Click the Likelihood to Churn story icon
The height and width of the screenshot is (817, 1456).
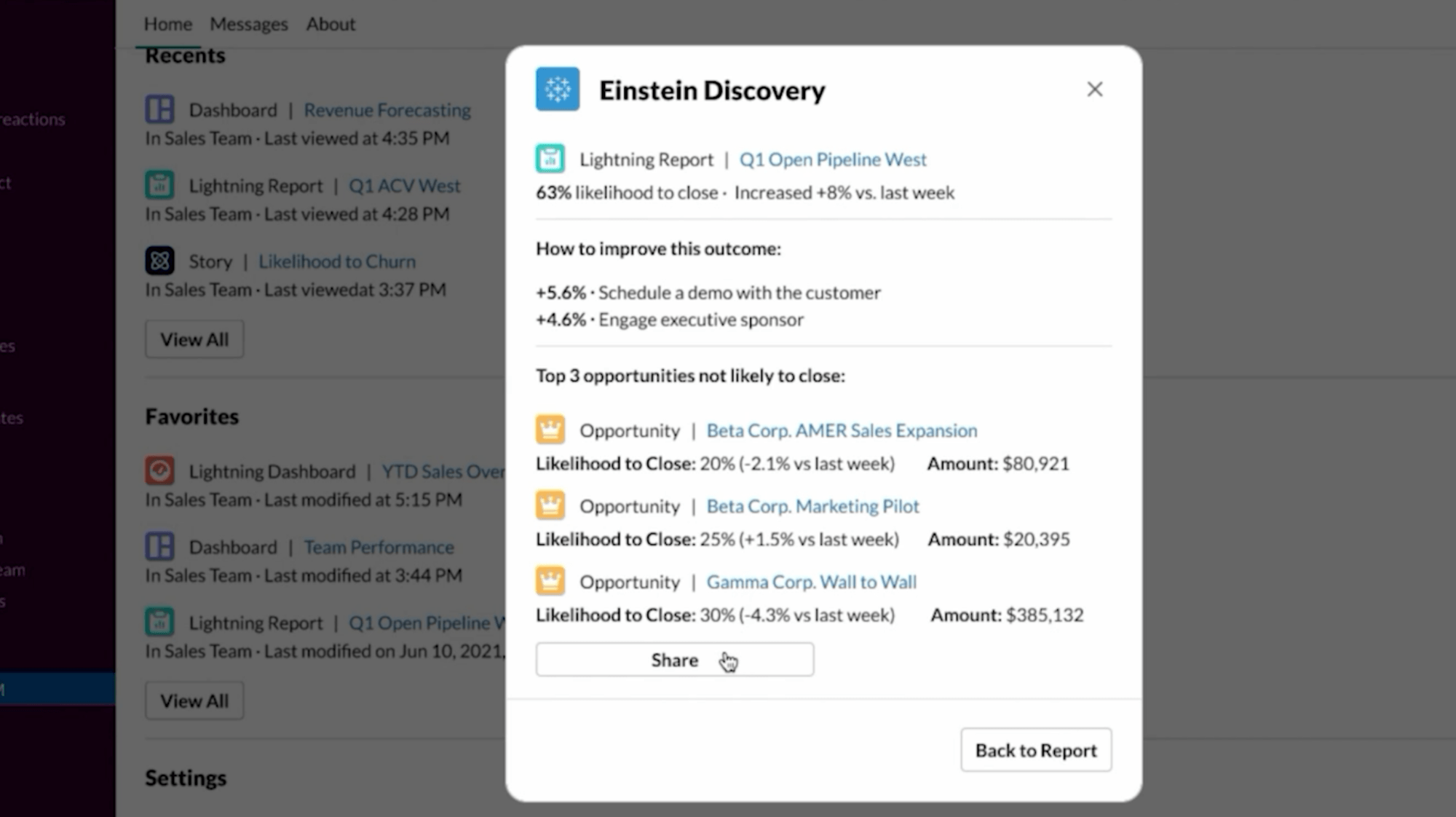click(159, 261)
